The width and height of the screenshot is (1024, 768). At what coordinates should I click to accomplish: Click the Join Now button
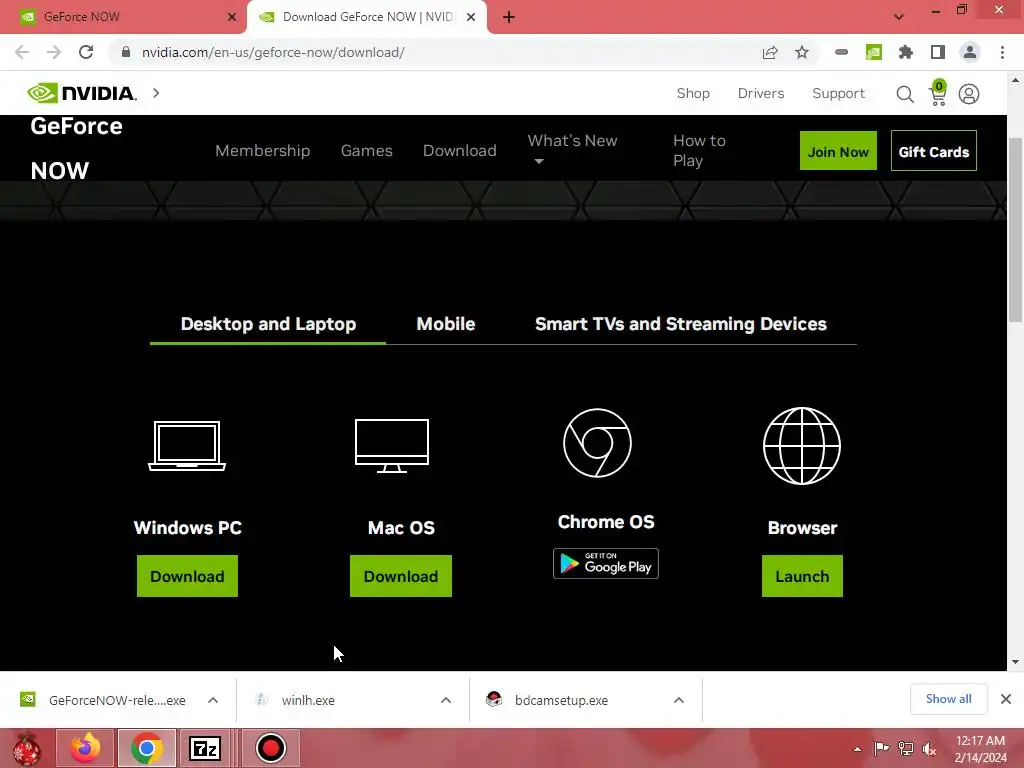(838, 151)
